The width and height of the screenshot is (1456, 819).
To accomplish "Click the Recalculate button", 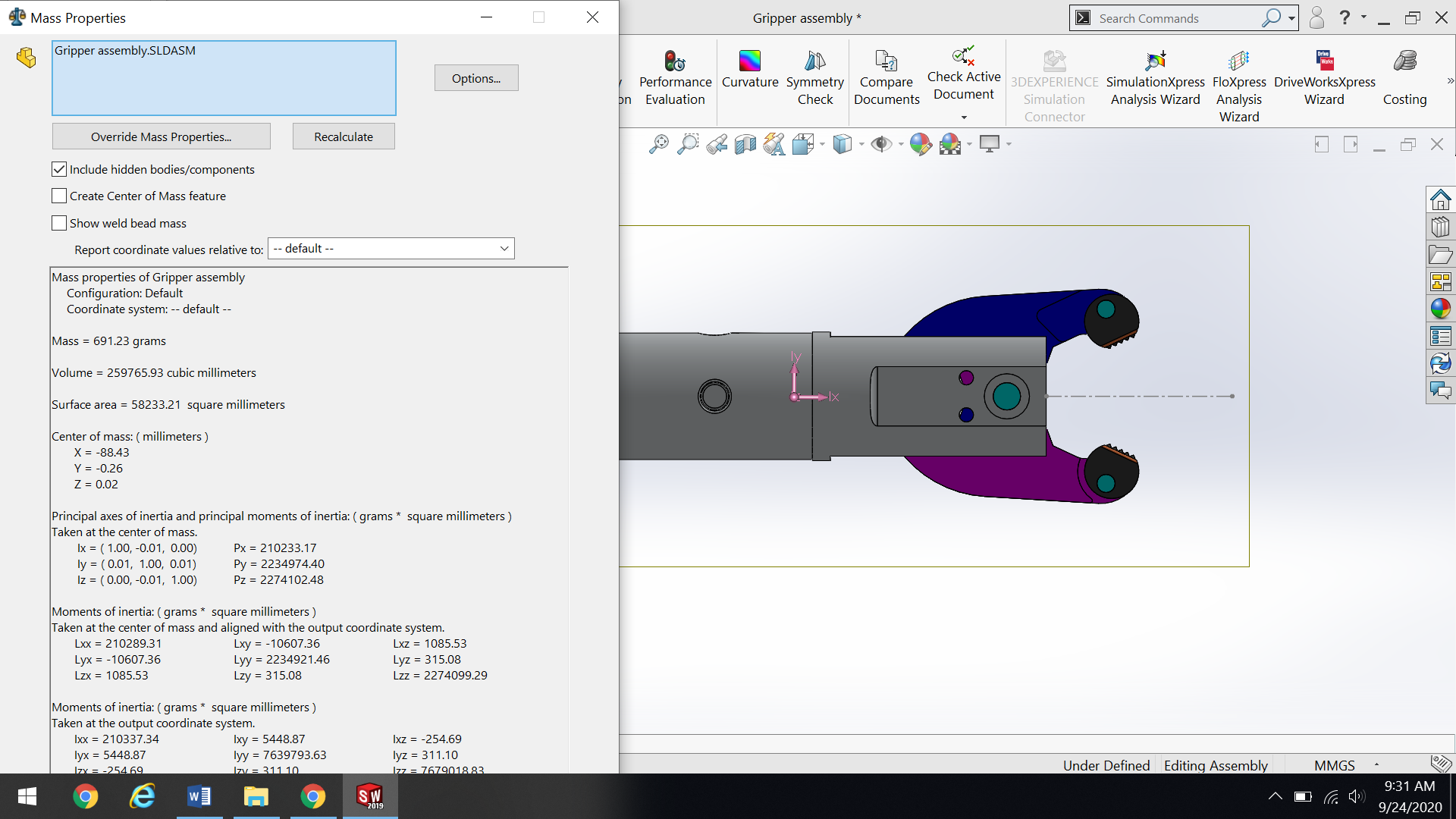I will [344, 136].
